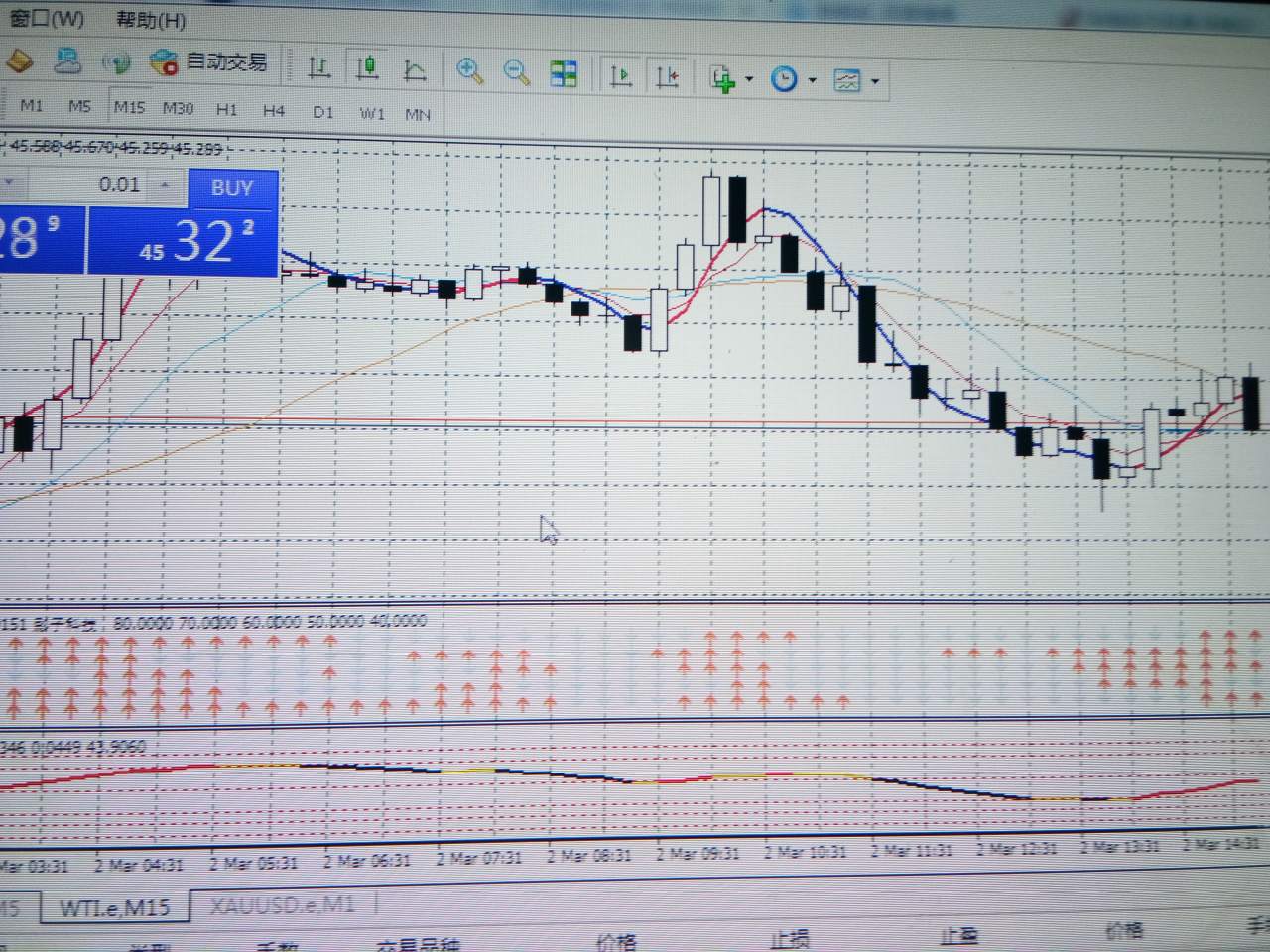The width and height of the screenshot is (1270, 952).
Task: Open the 窗口(W) menu
Action: tap(47, 19)
